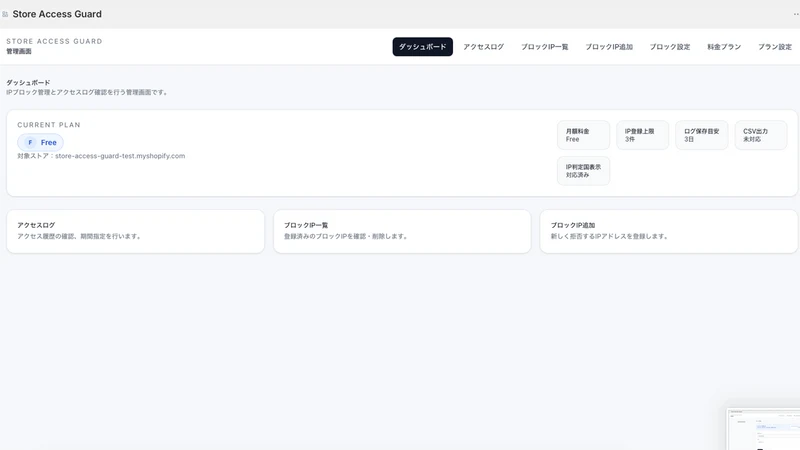Click the ダッシュボード page heading
Screen dimensions: 800x450
point(28,82)
